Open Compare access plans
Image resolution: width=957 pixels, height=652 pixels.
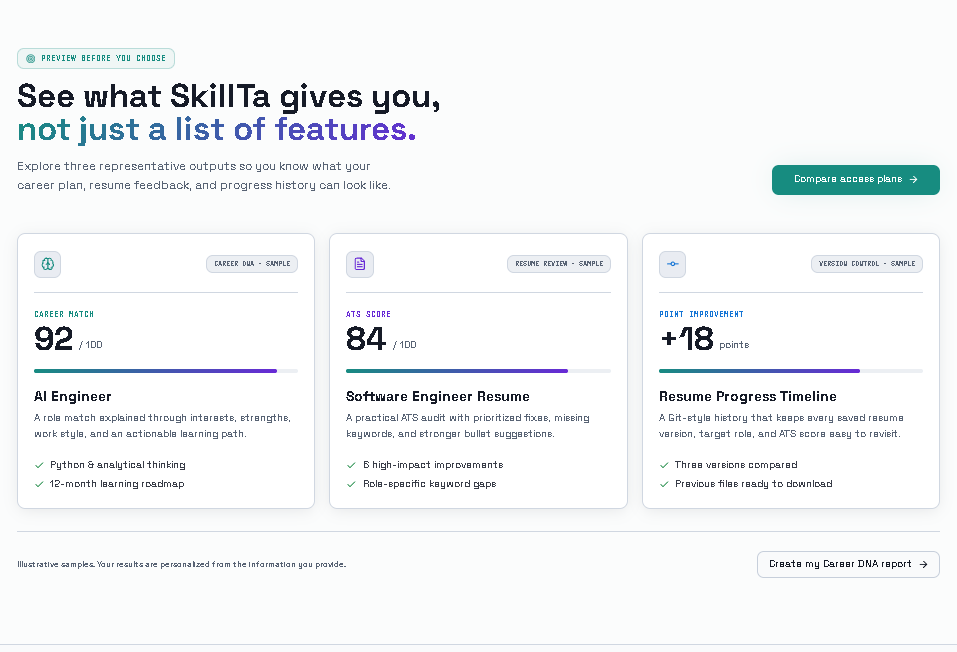point(856,180)
